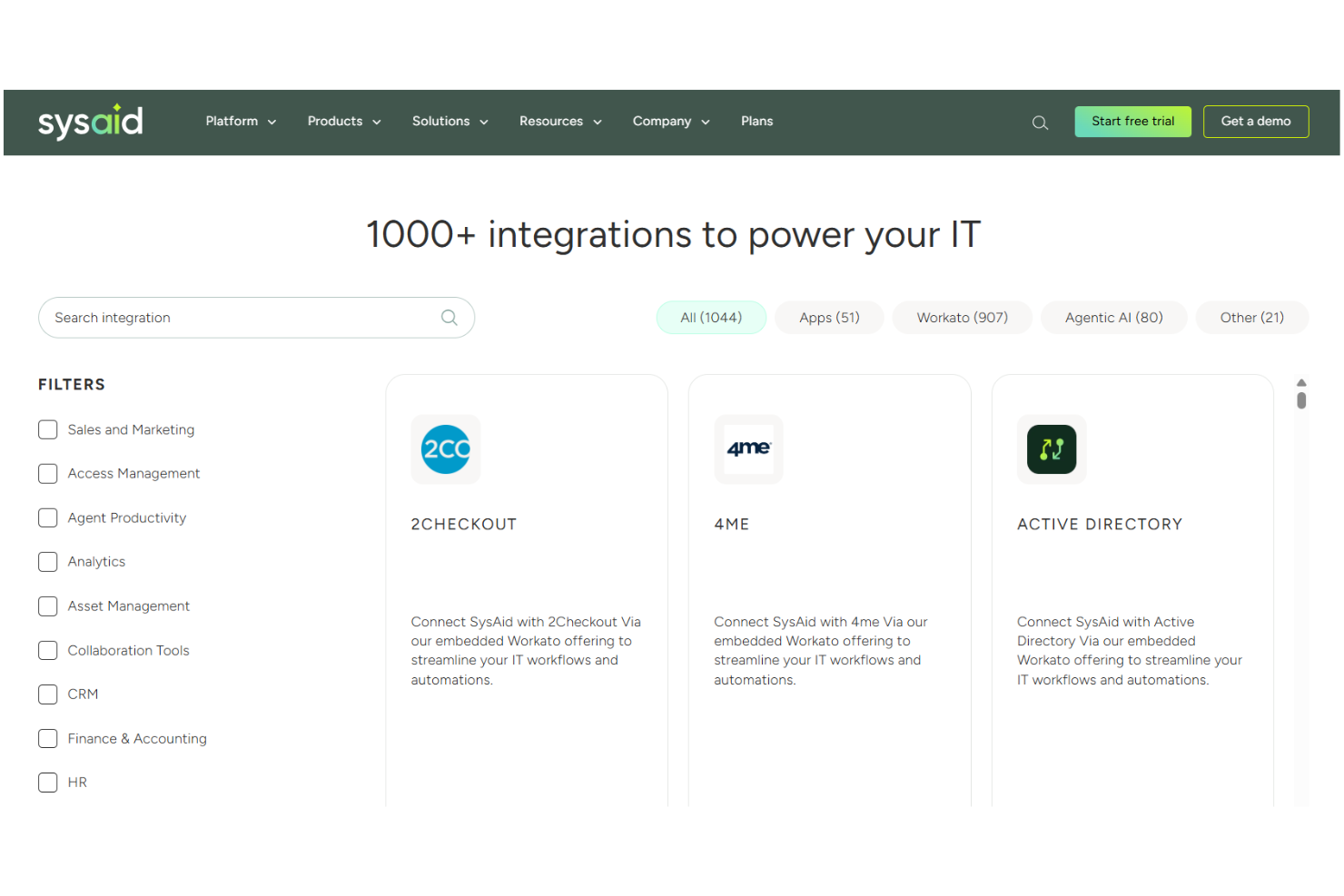The width and height of the screenshot is (1344, 896).
Task: Click the Active Directory integration logo
Action: point(1051,449)
